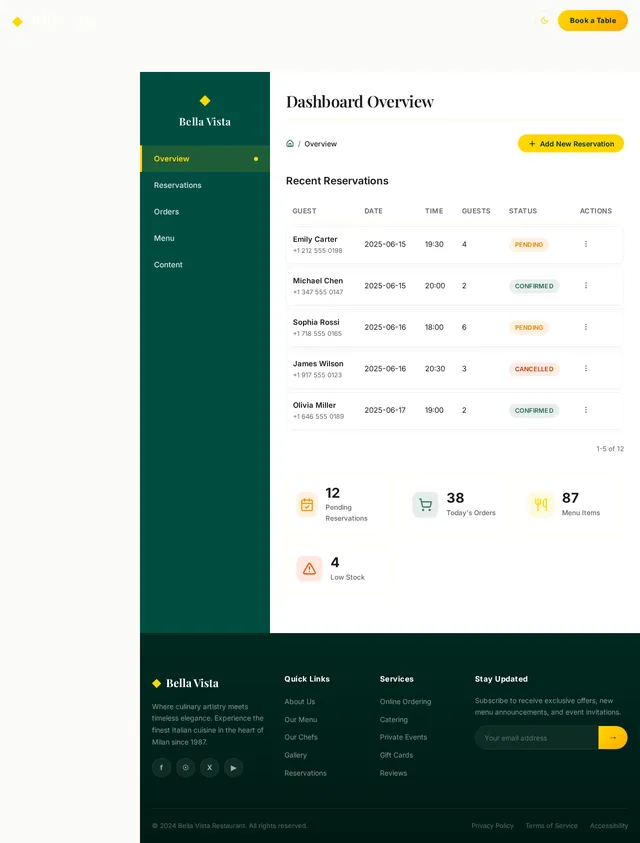This screenshot has width=640, height=843.
Task: Open actions menu for Michael Chen
Action: coord(586,285)
